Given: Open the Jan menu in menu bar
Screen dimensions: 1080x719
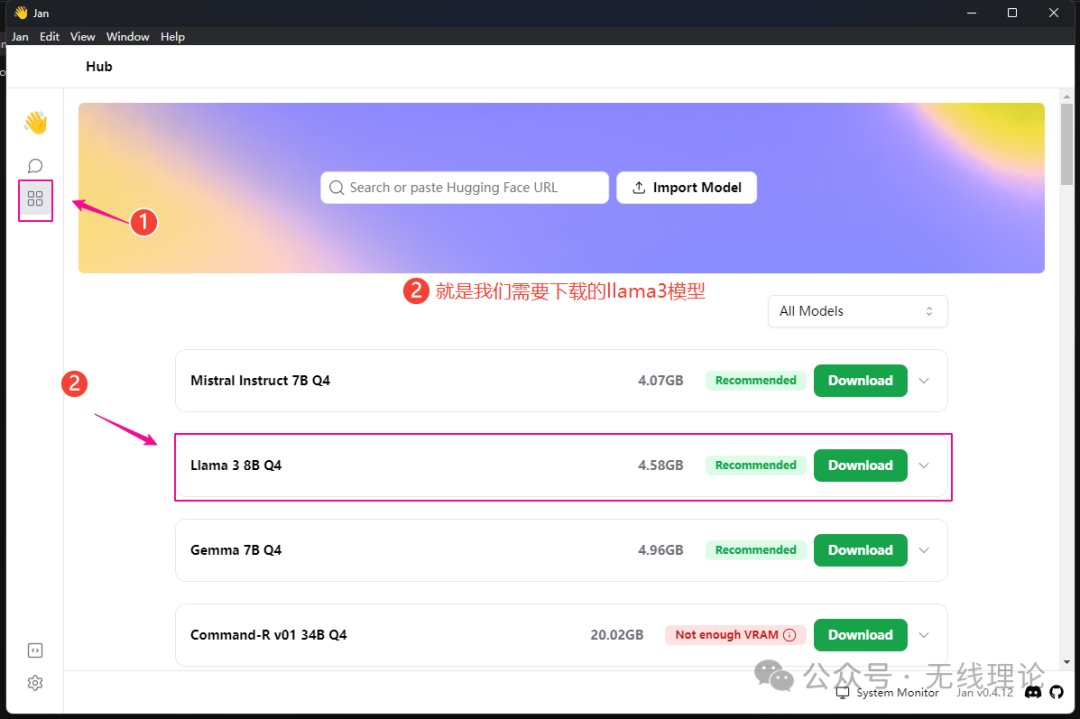Looking at the screenshot, I should point(20,37).
